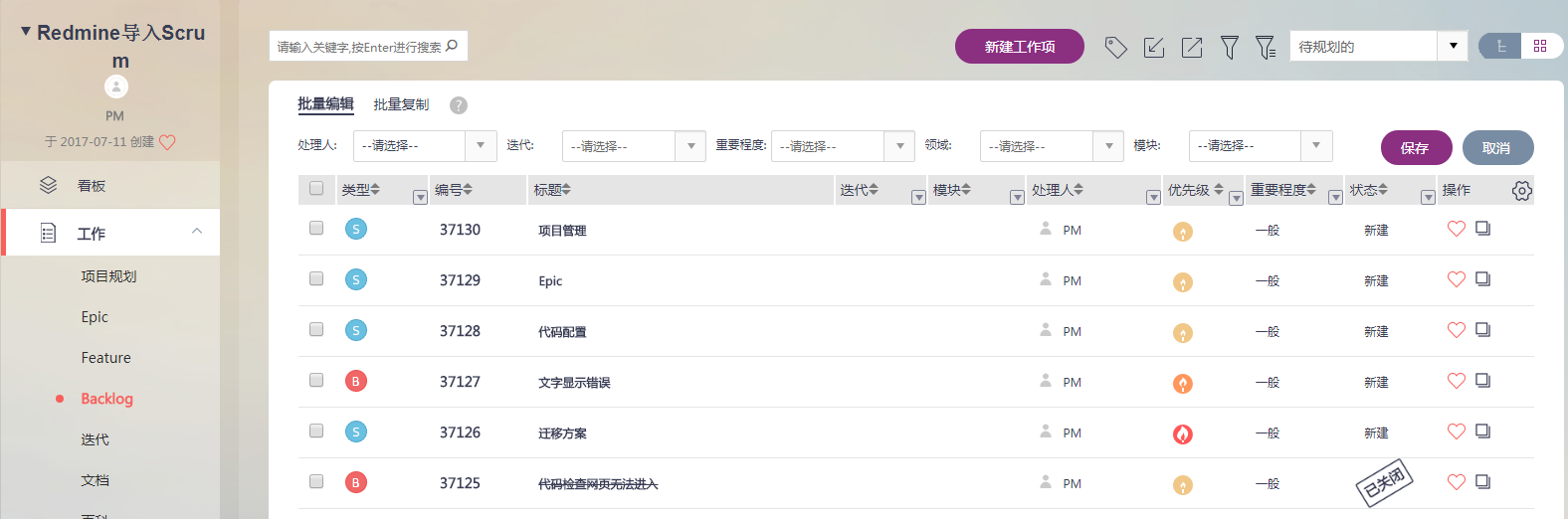Viewport: 1568px width, 519px height.
Task: Click the 保存 button
Action: pos(1416,147)
